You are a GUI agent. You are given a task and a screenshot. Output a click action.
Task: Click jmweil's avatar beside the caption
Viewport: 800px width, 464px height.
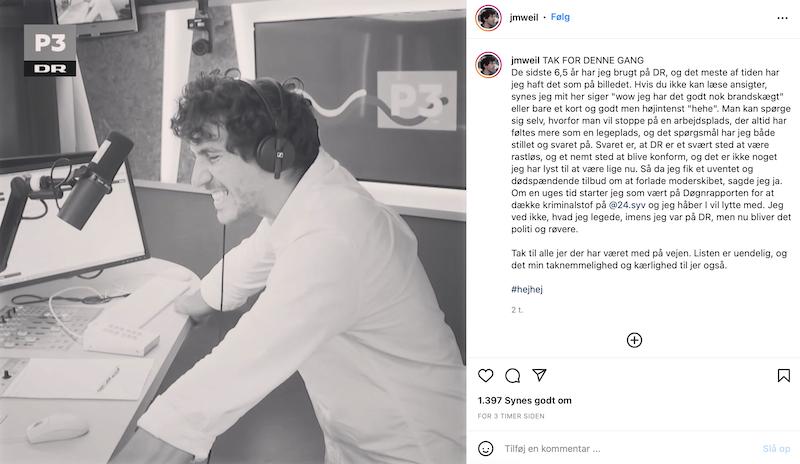pyautogui.click(x=488, y=64)
